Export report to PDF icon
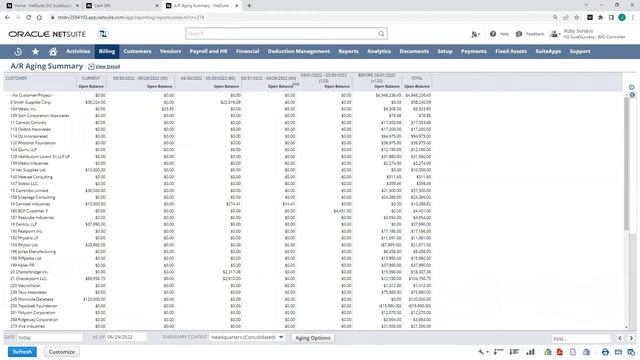The image size is (640, 360). (x=560, y=352)
